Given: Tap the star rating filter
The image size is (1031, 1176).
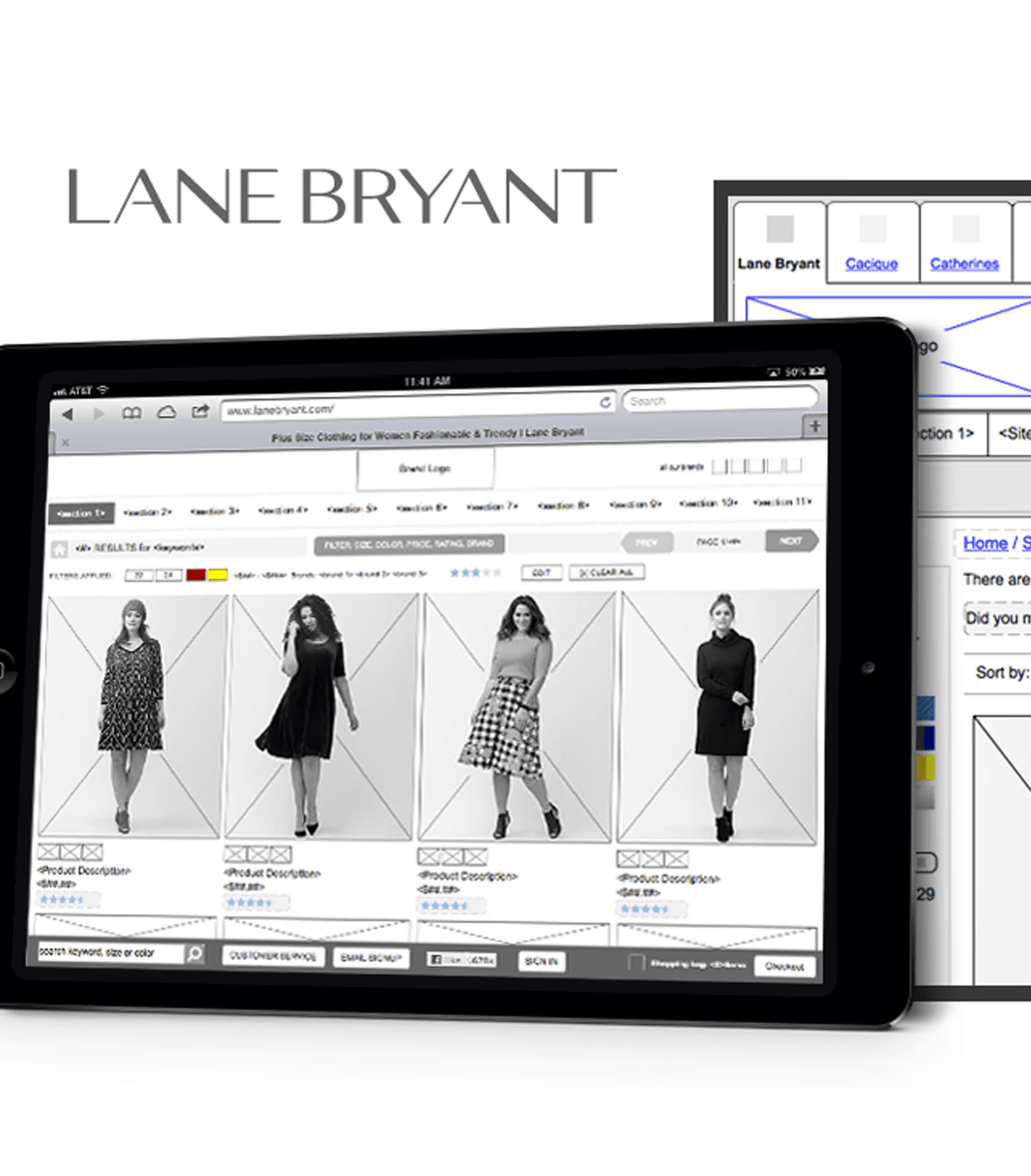Looking at the screenshot, I should tap(476, 572).
